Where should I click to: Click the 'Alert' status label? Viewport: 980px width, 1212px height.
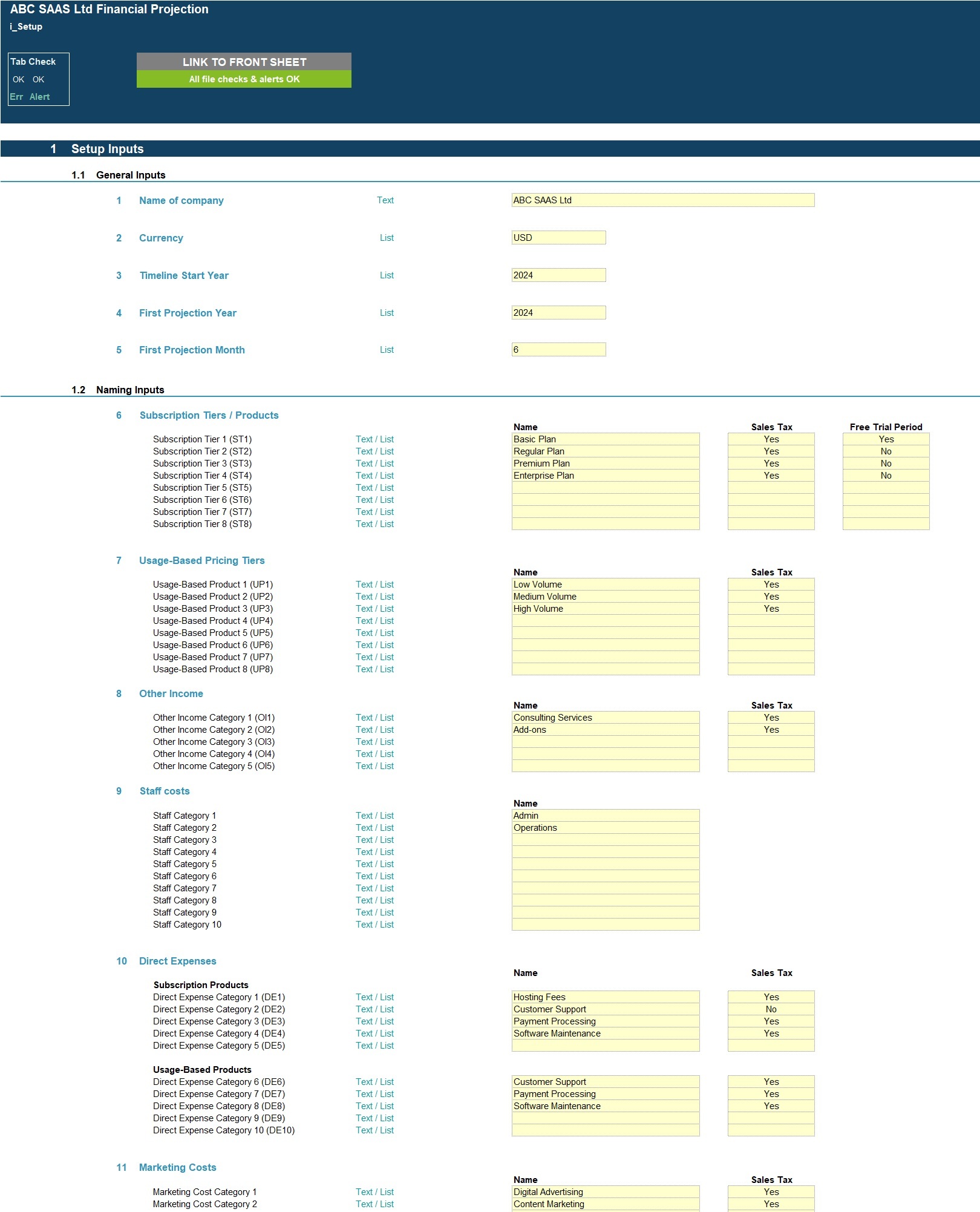[39, 97]
